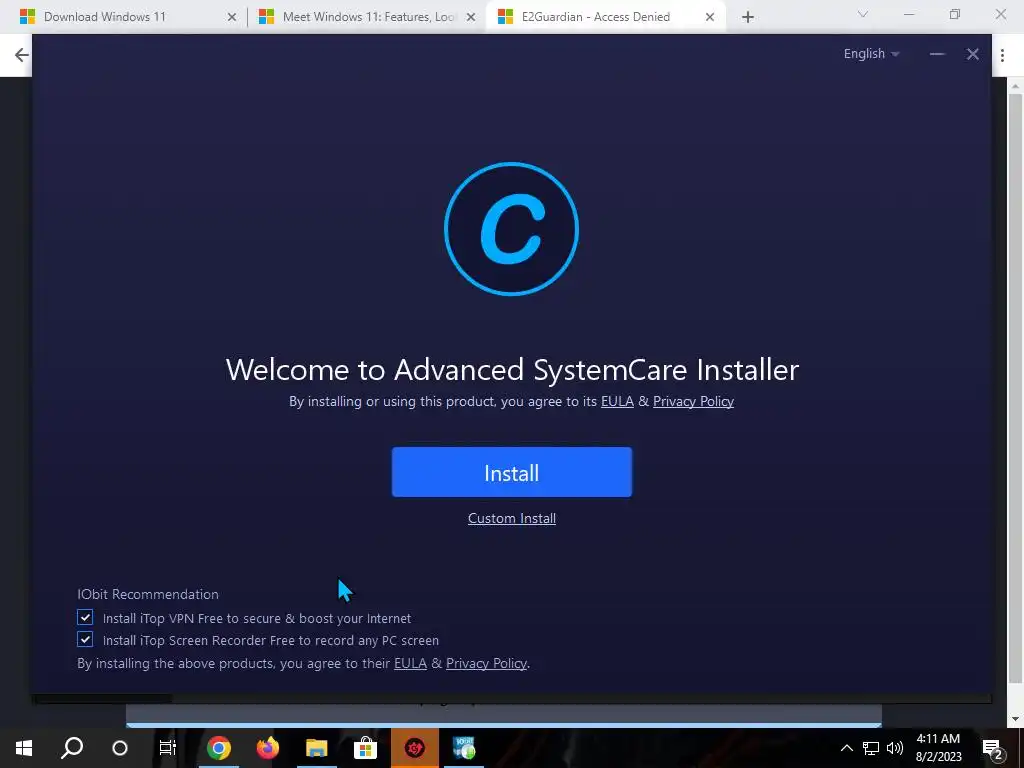
Task: Launch Google Chrome from taskbar
Action: tap(219, 748)
